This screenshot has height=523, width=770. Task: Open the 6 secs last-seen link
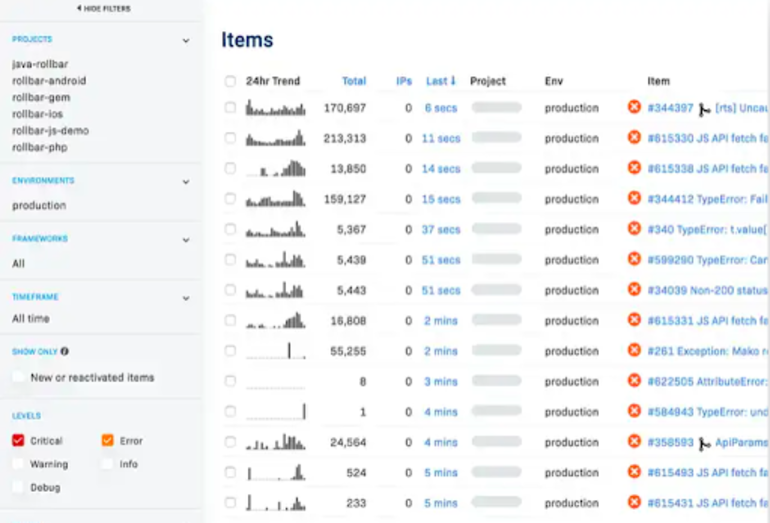click(441, 108)
